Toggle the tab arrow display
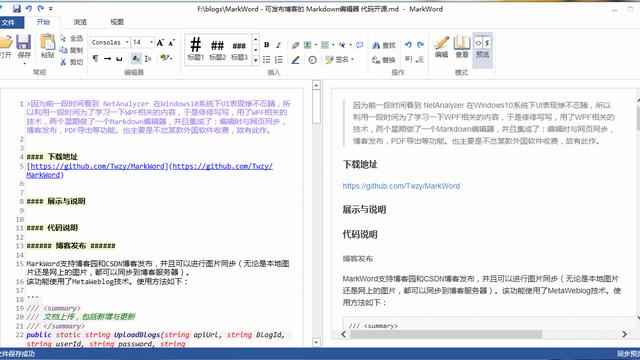 [x=107, y=58]
